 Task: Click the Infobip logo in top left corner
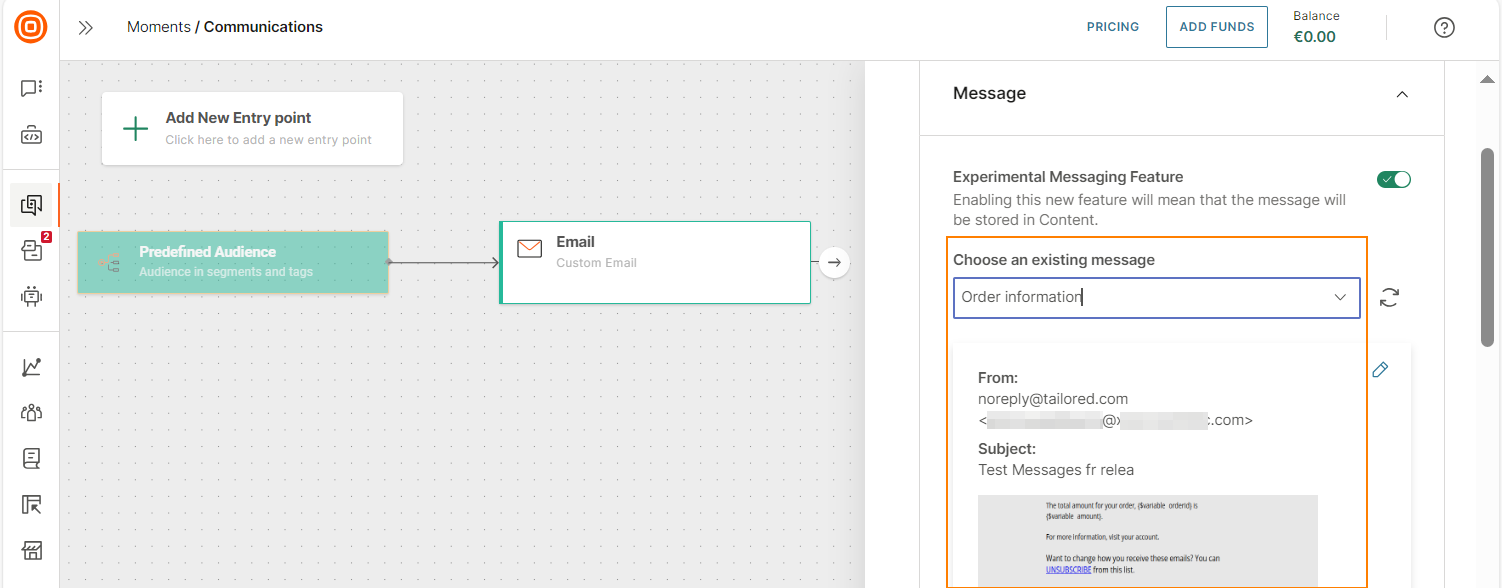pos(31,27)
